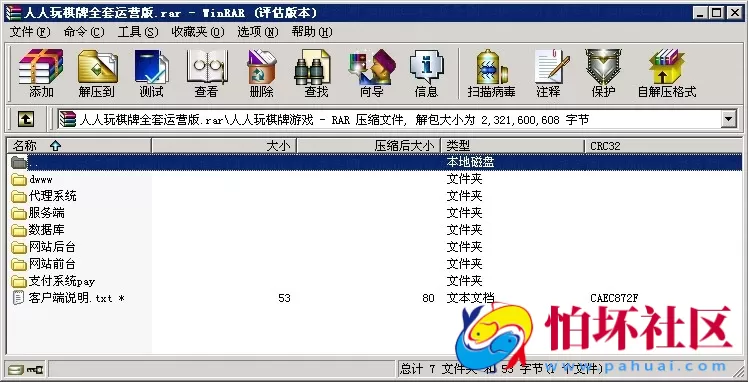Click the 注释 (Comment) toolbar icon
Image resolution: width=748 pixels, height=382 pixels.
(551, 67)
